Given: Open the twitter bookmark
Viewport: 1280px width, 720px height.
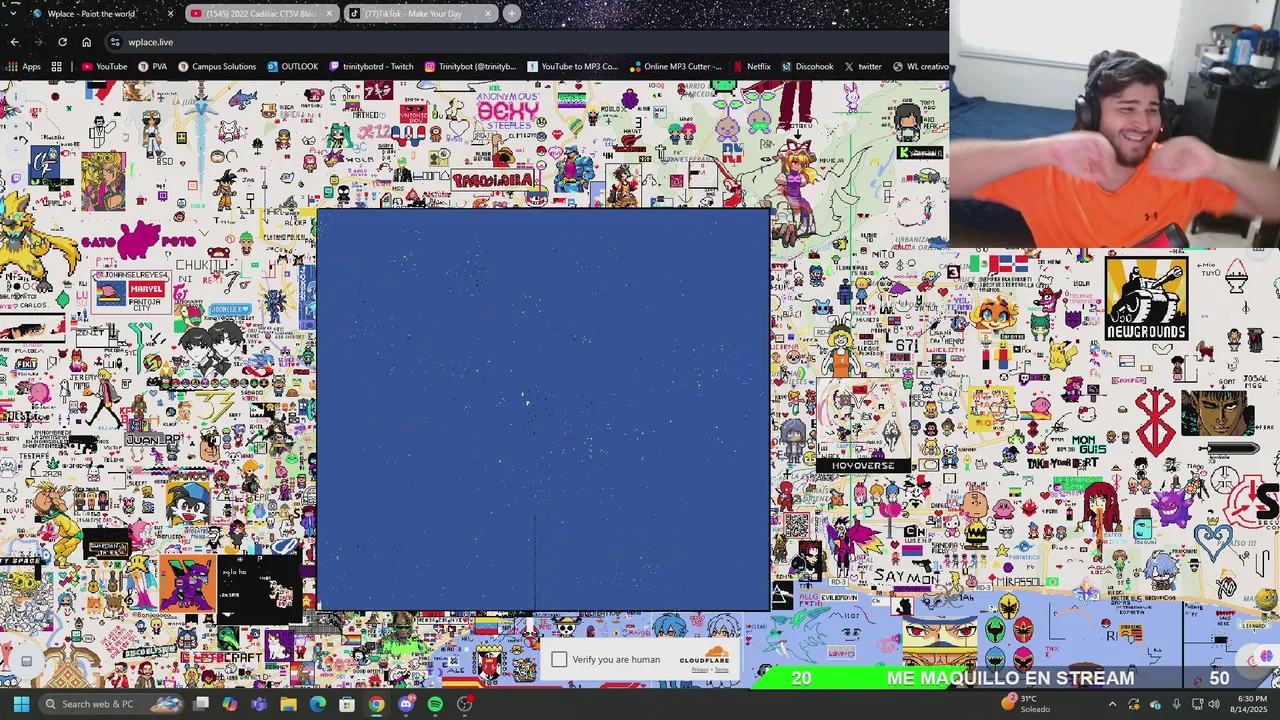Looking at the screenshot, I should coord(863,67).
